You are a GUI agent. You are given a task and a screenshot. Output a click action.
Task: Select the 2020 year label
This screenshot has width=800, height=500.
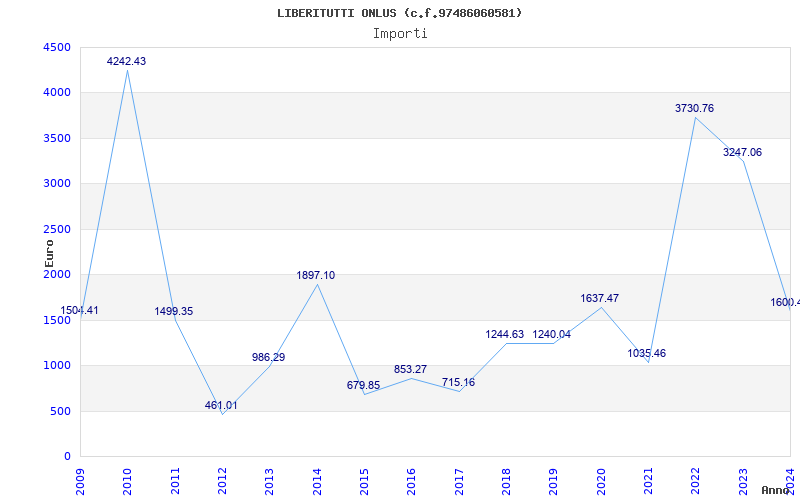(x=601, y=482)
